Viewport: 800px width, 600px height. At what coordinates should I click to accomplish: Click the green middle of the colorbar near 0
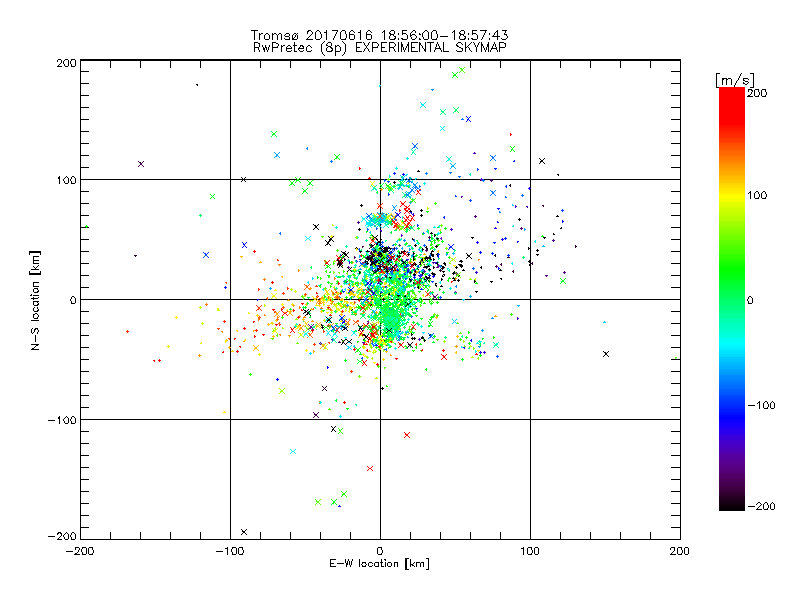click(x=732, y=299)
